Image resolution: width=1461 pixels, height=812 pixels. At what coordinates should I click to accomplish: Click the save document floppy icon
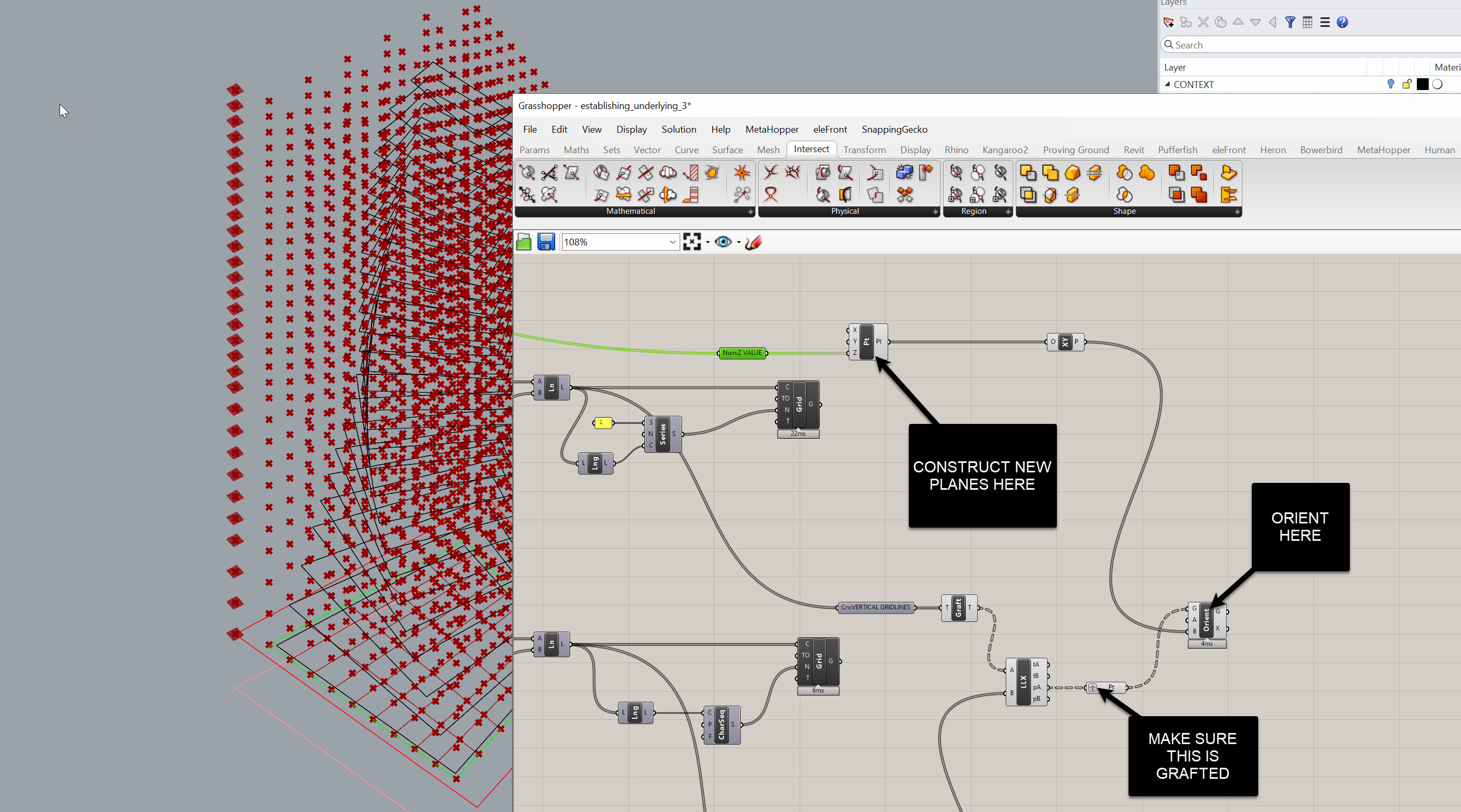(x=546, y=242)
